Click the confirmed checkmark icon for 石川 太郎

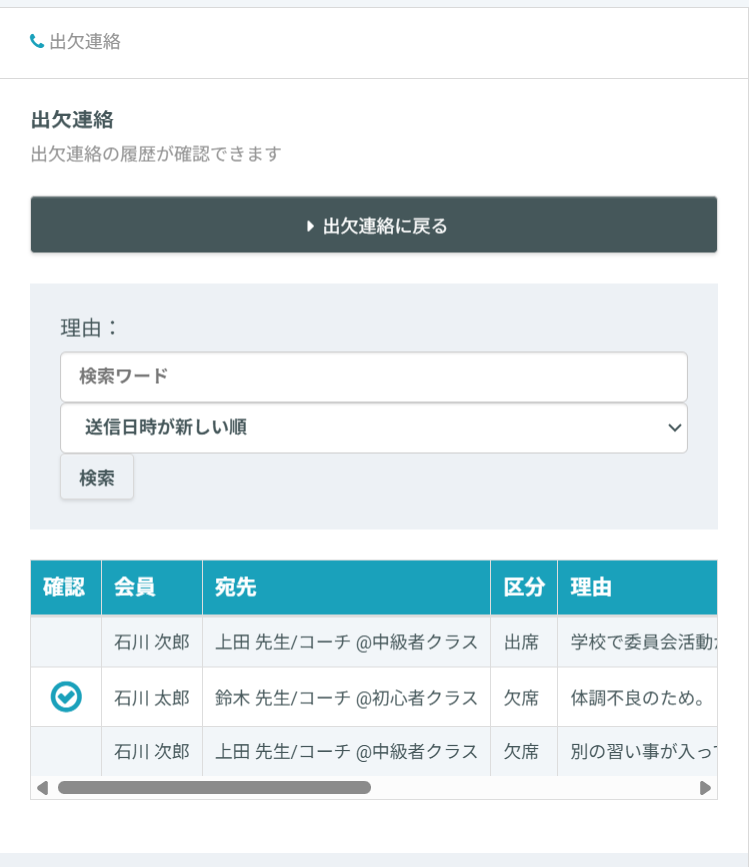point(66,697)
